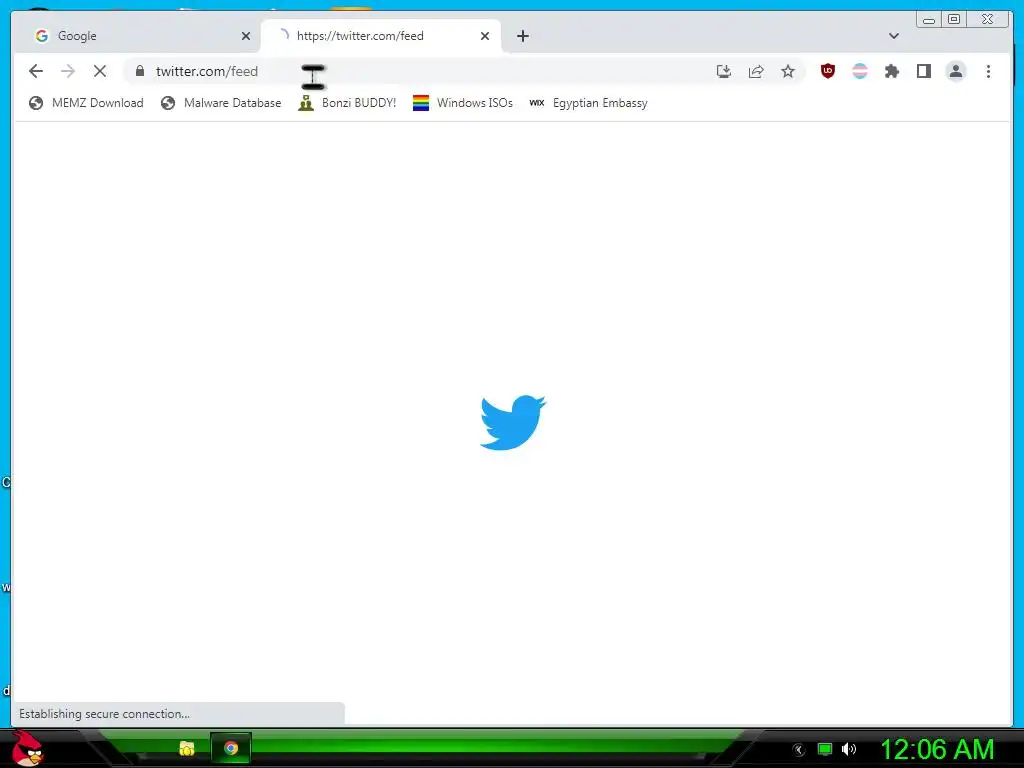
Task: Close the twitter.com/feed tab
Action: coord(485,36)
